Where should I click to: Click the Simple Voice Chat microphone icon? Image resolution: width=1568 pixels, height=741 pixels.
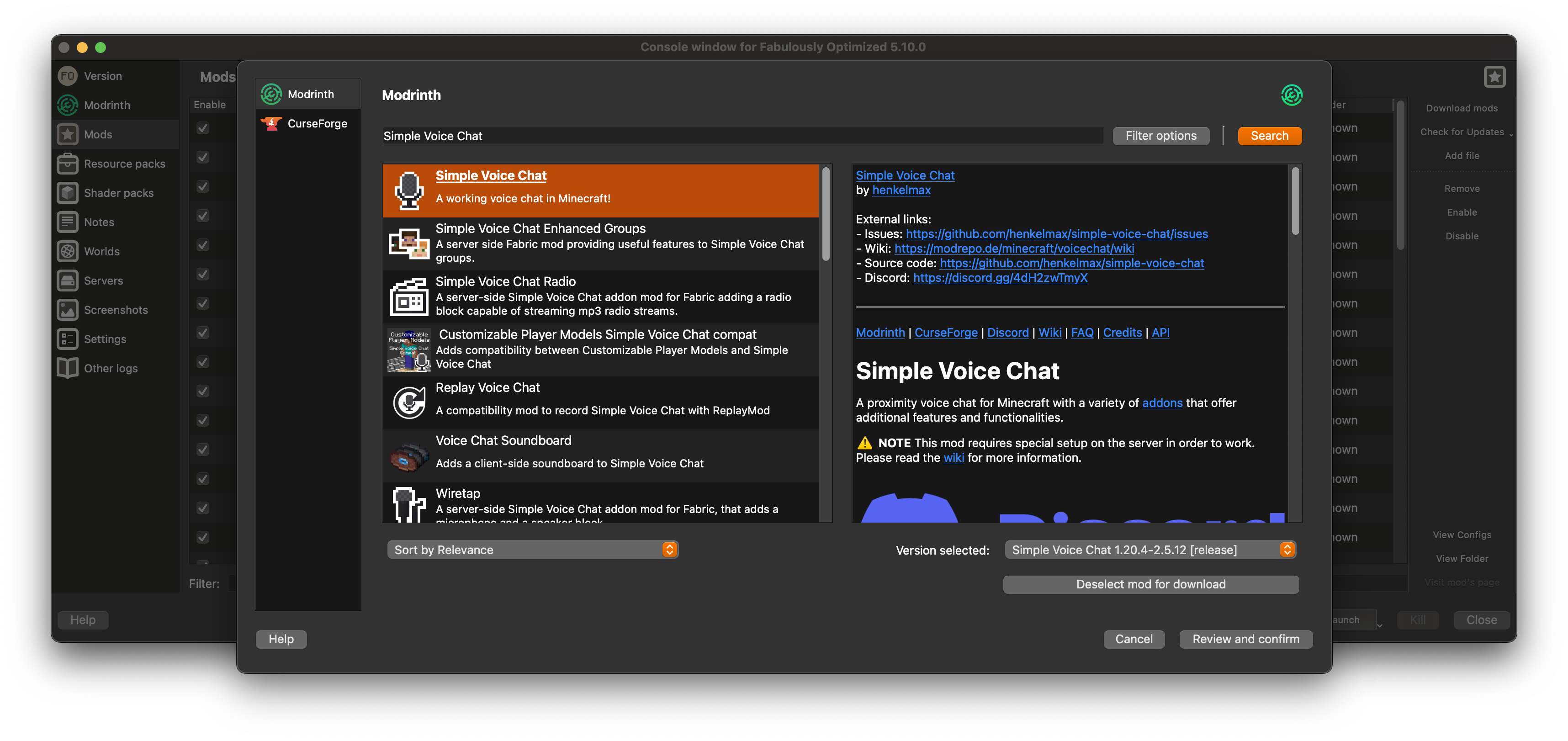pyautogui.click(x=409, y=191)
